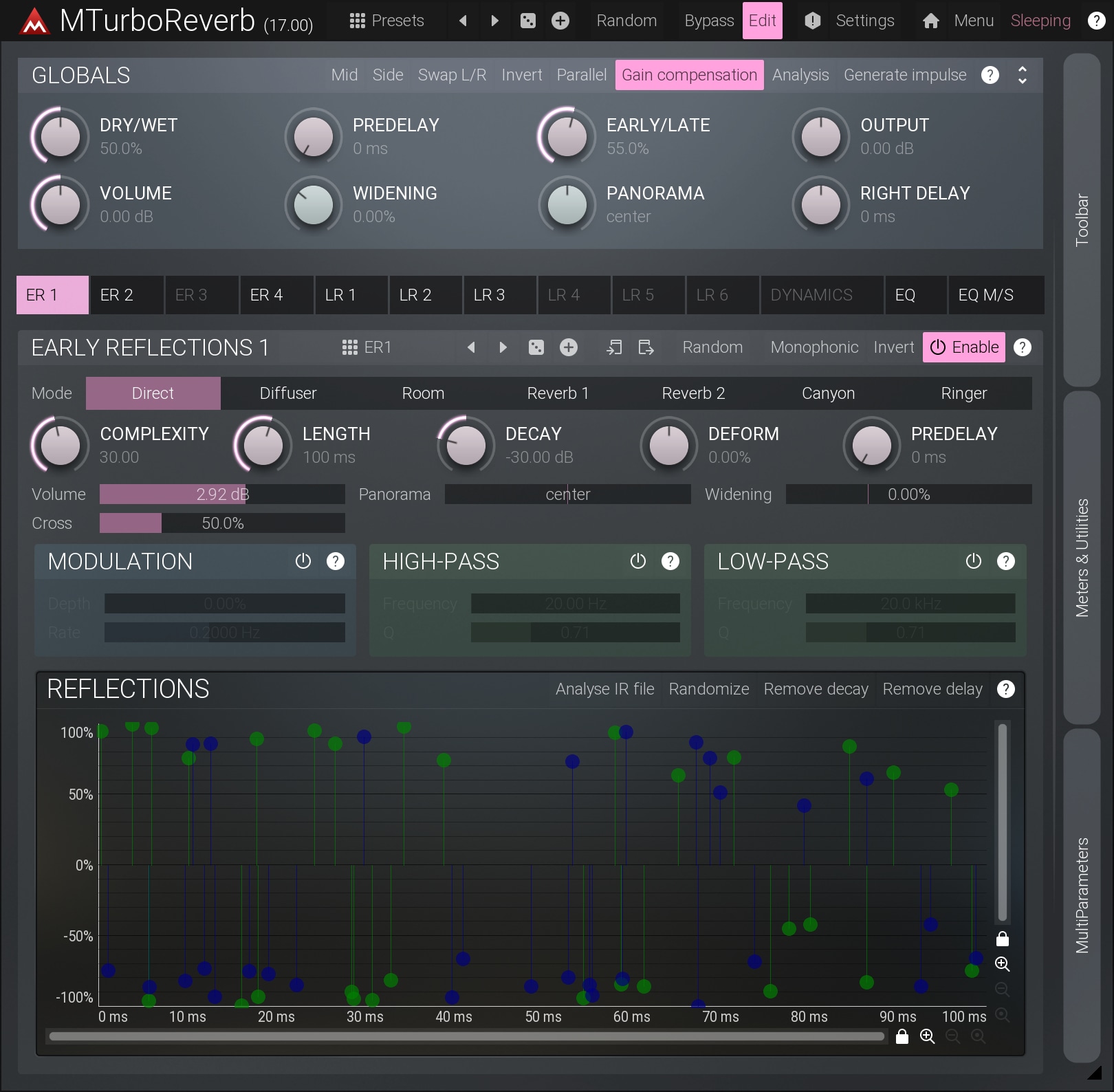Switch to the LR 1 tab

coord(340,295)
